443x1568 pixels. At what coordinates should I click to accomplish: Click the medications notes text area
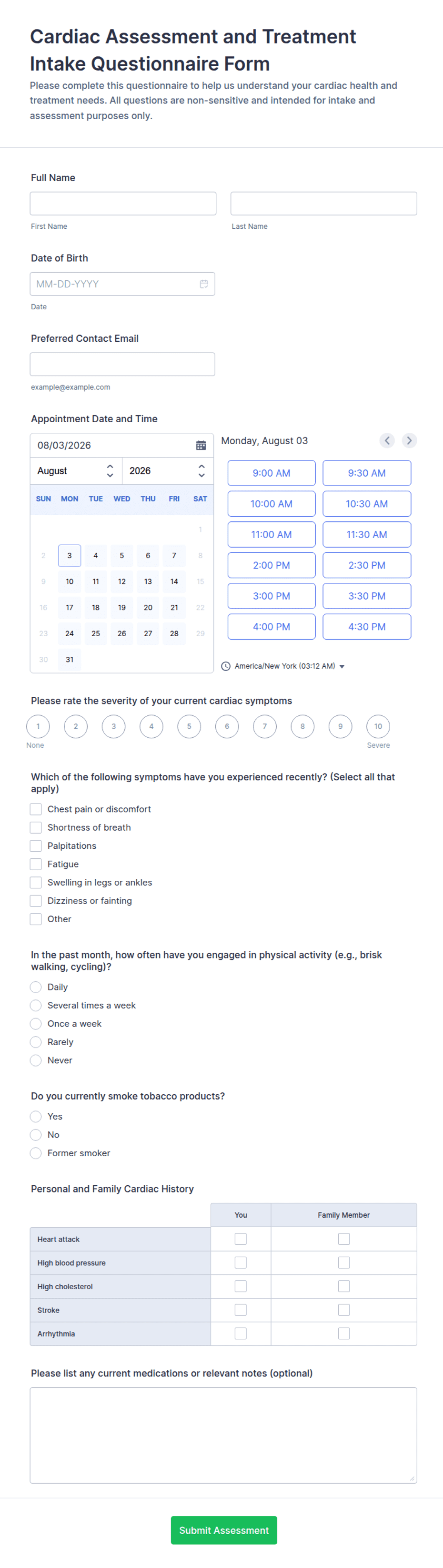coord(223,1436)
